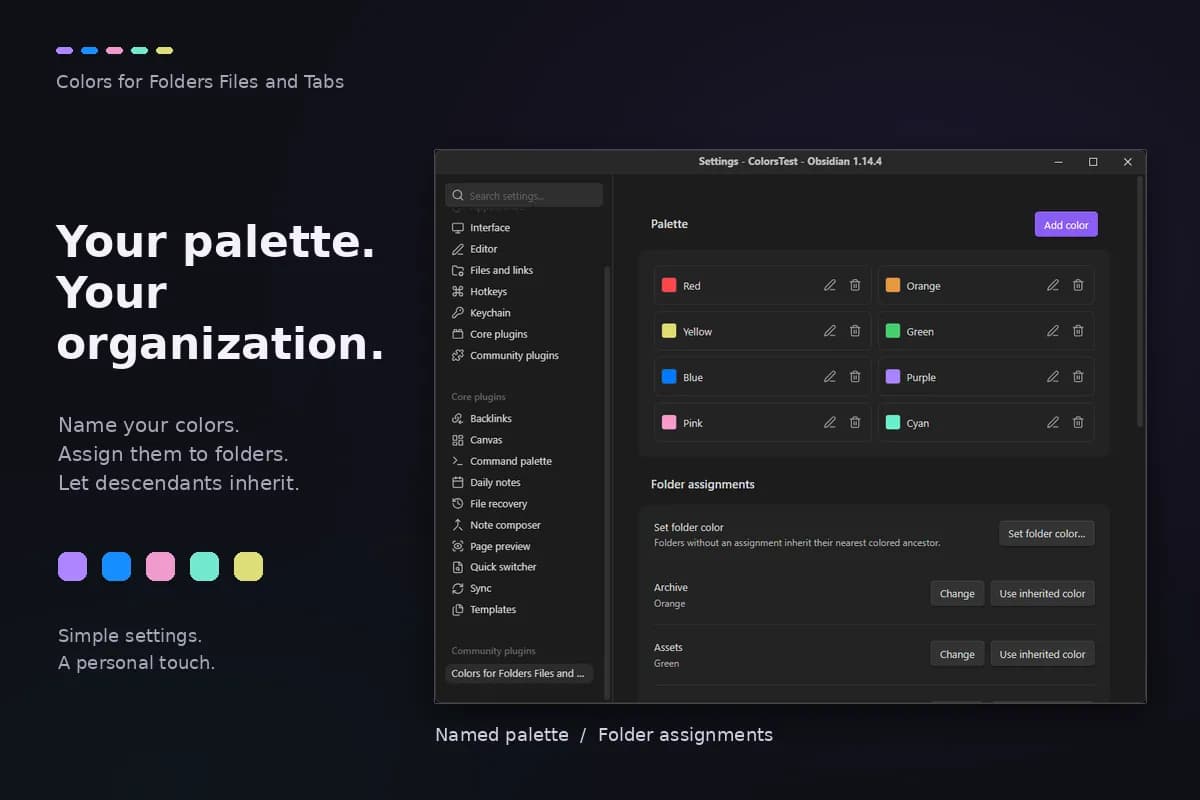
Task: Change the Assets folder color
Action: 957,654
